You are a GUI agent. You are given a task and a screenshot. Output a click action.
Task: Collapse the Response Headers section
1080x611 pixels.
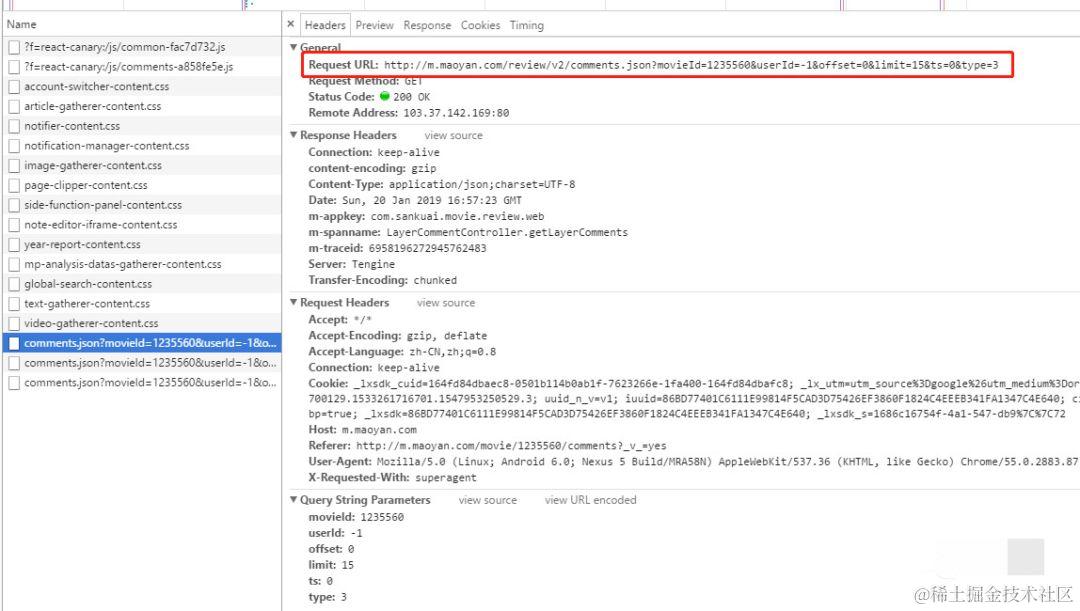293,135
